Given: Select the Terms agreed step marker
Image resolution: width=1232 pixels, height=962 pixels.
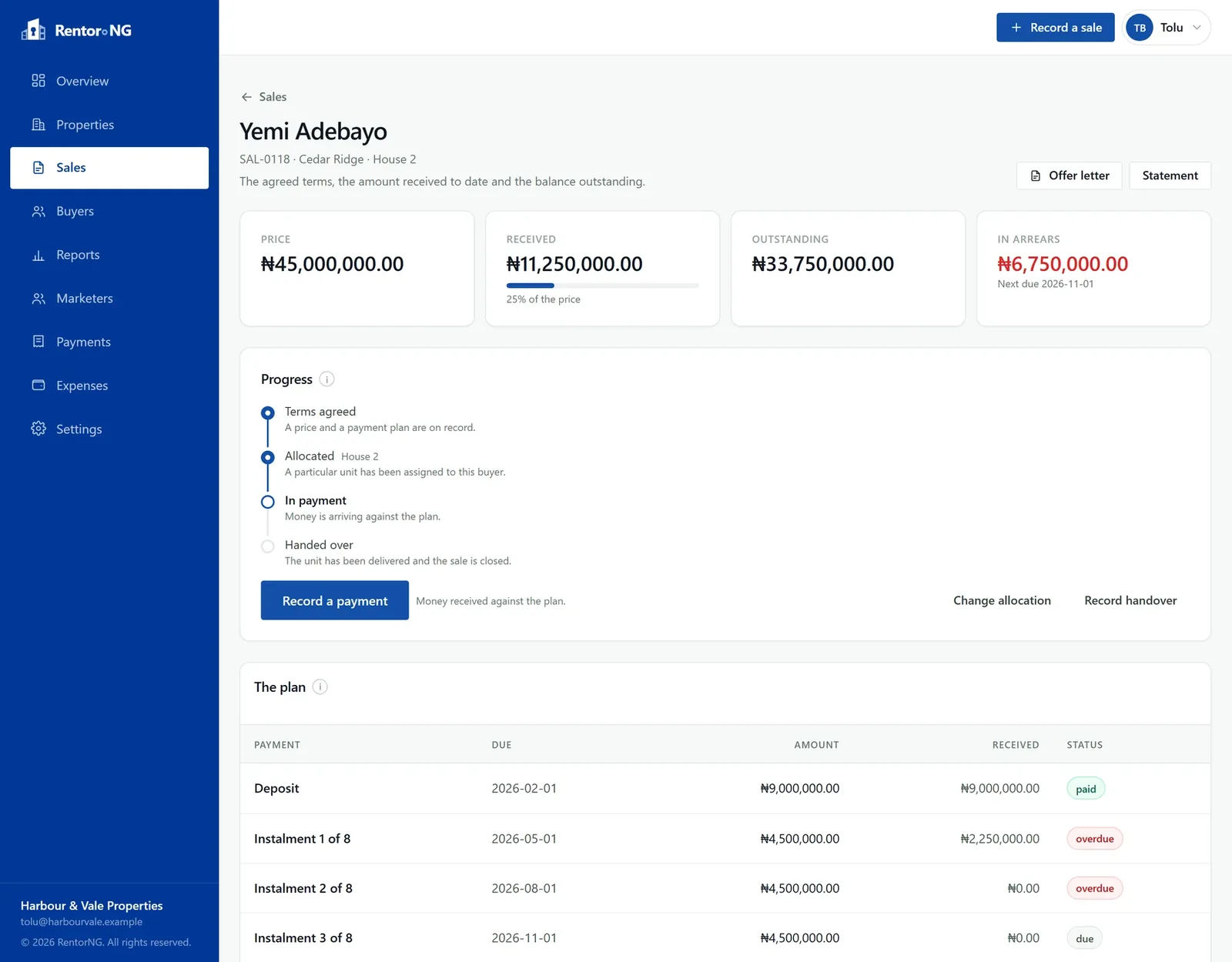Looking at the screenshot, I should 268,413.
